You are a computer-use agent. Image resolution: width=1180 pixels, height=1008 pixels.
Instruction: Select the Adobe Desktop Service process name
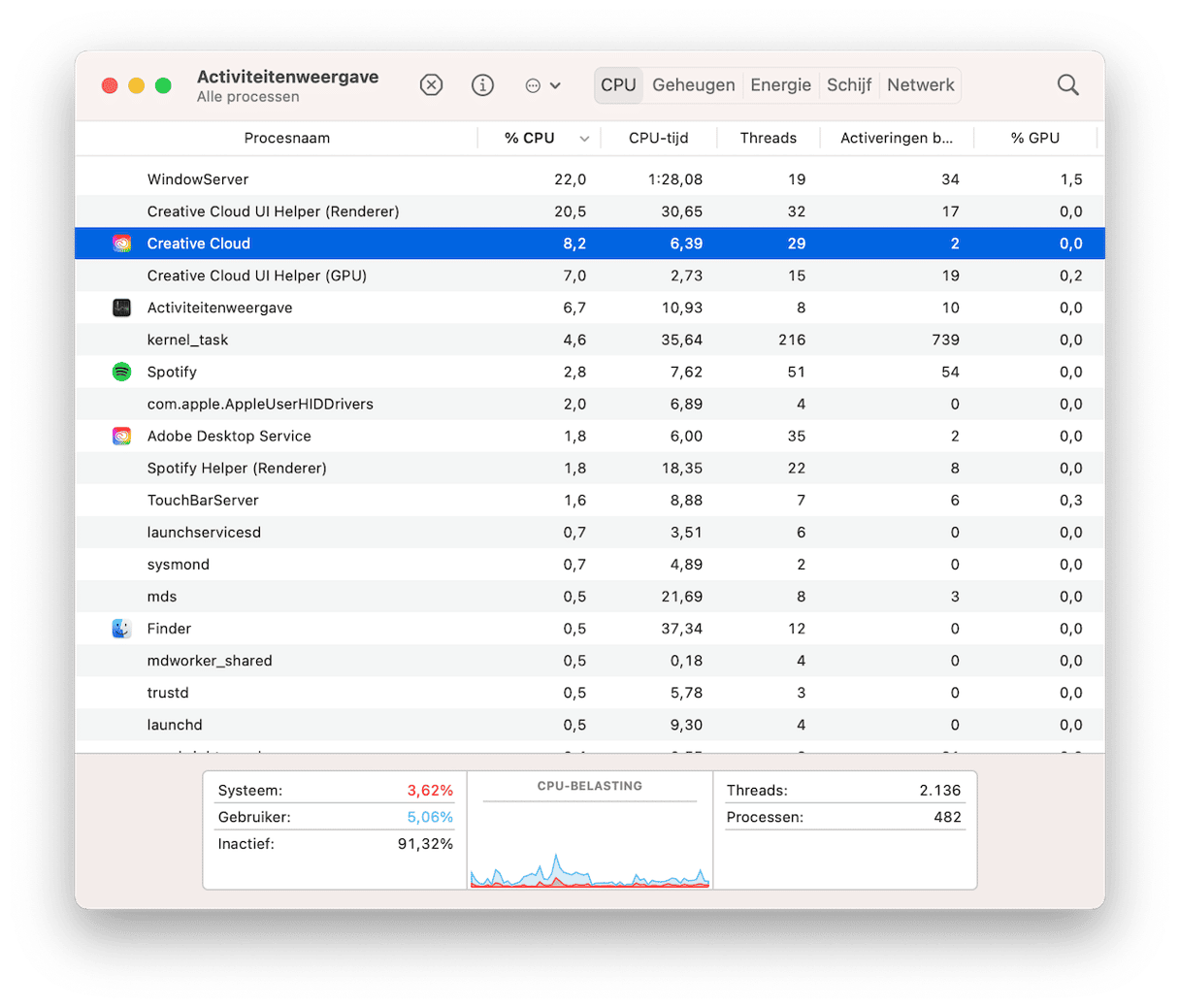[x=229, y=436]
